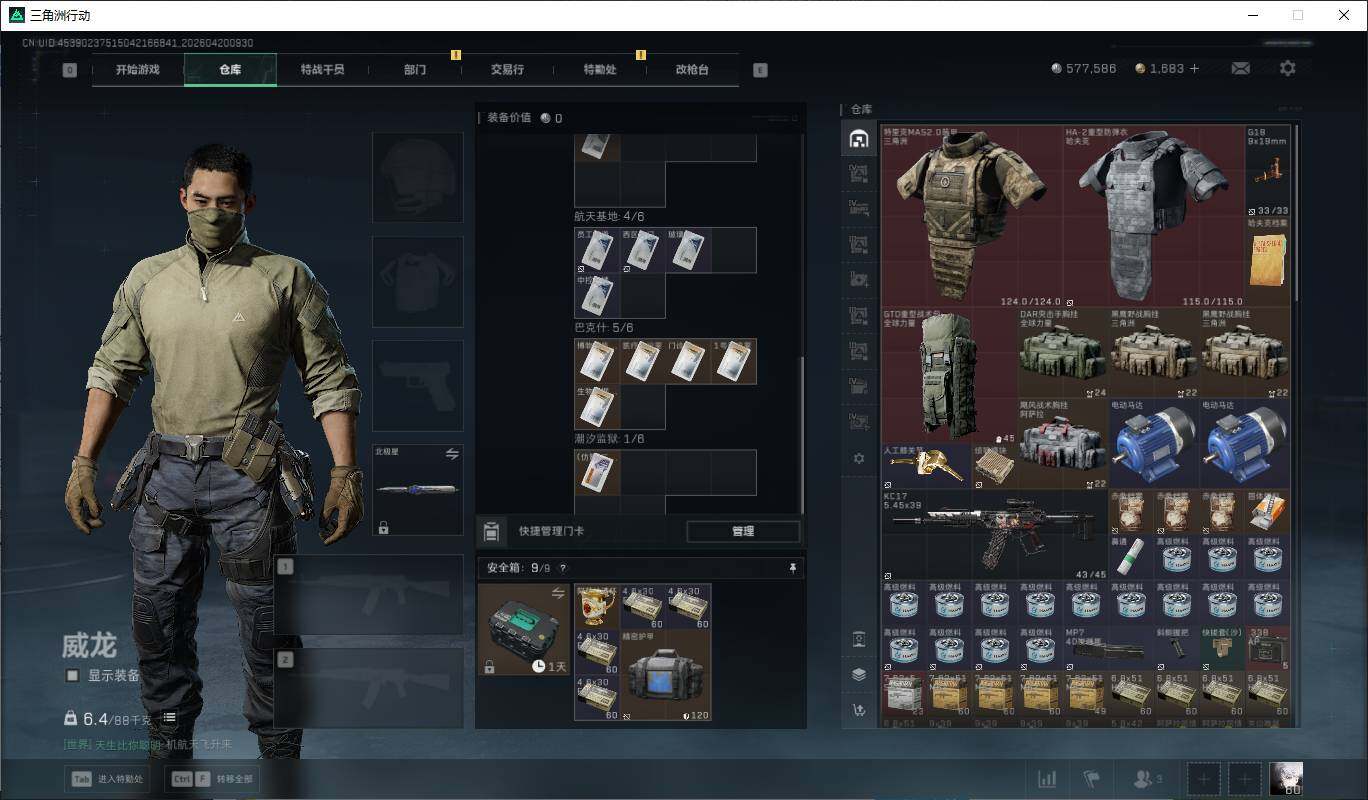Switch to the 特战干员 tab
1368x800 pixels.
(322, 70)
